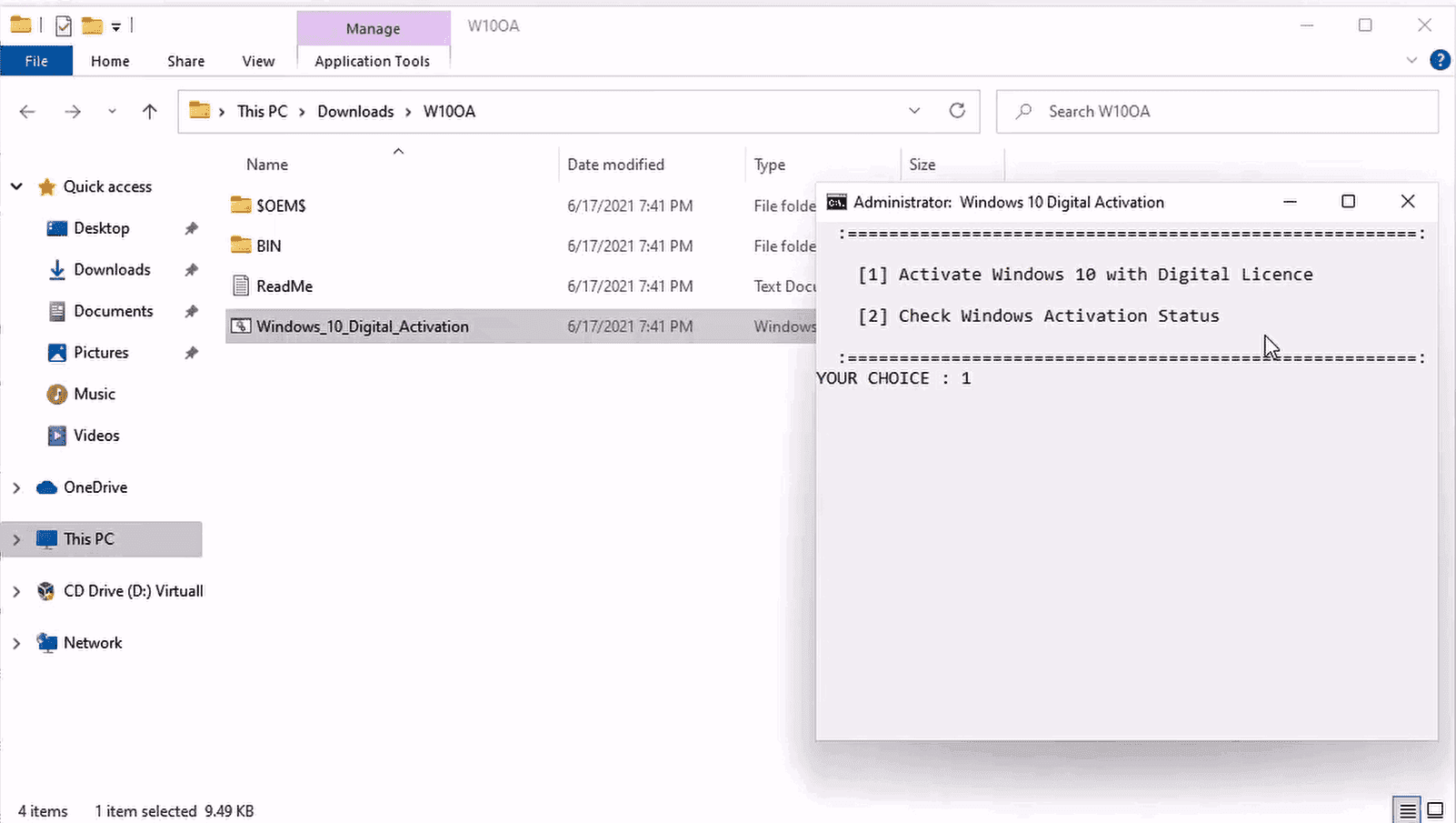Open the File ribbon tab

pyautogui.click(x=36, y=61)
